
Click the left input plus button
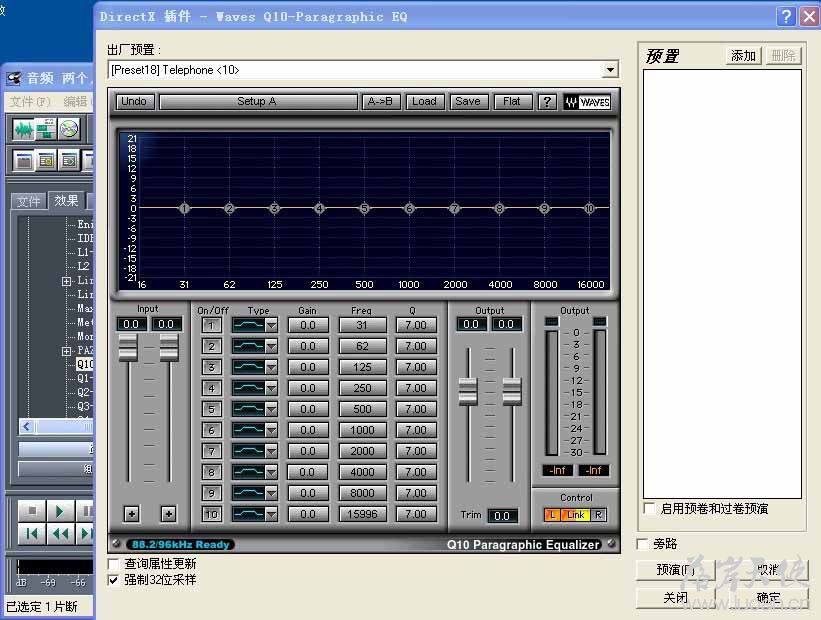click(131, 514)
